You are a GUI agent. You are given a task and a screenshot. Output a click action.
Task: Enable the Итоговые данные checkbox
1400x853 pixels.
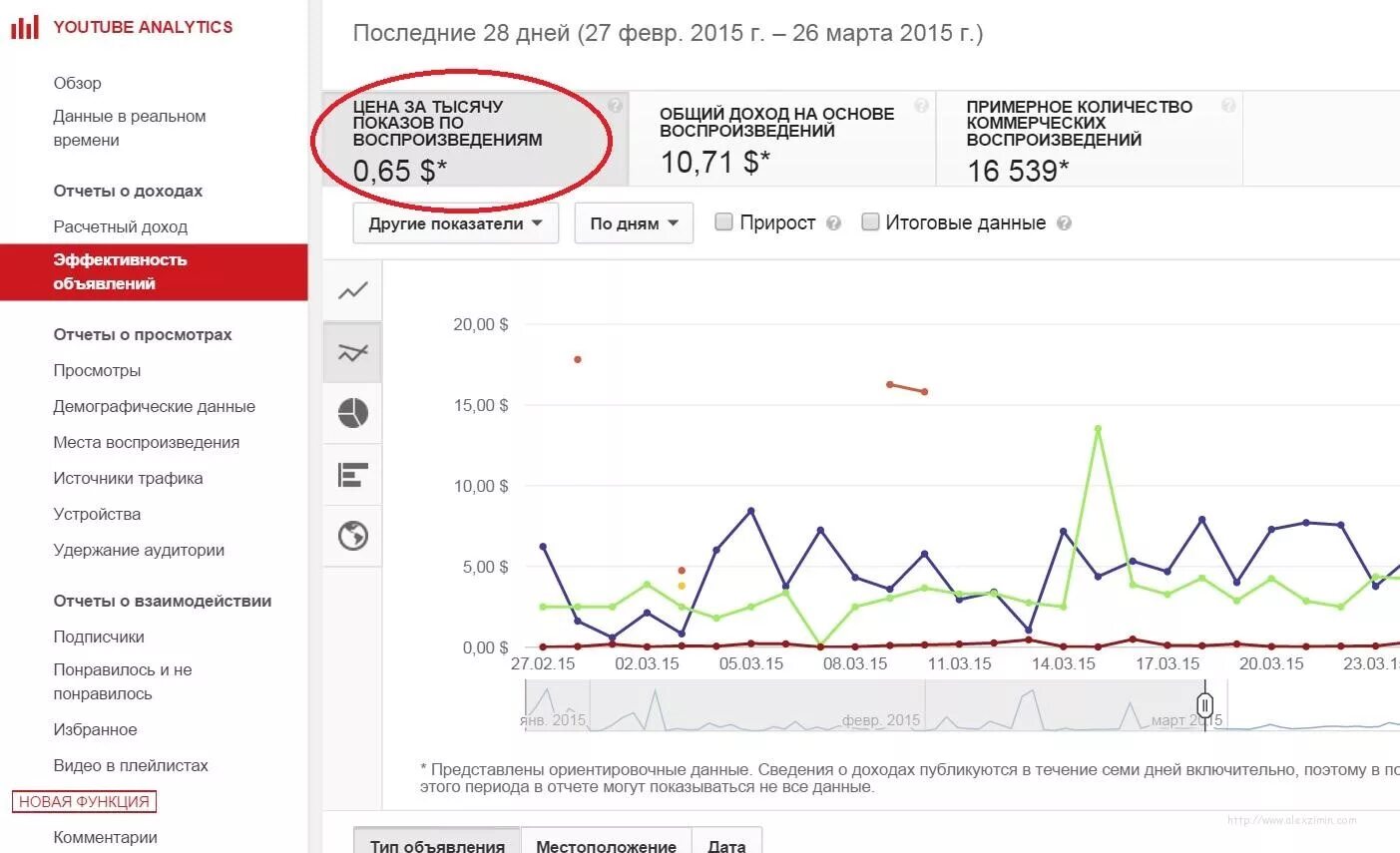click(x=870, y=221)
